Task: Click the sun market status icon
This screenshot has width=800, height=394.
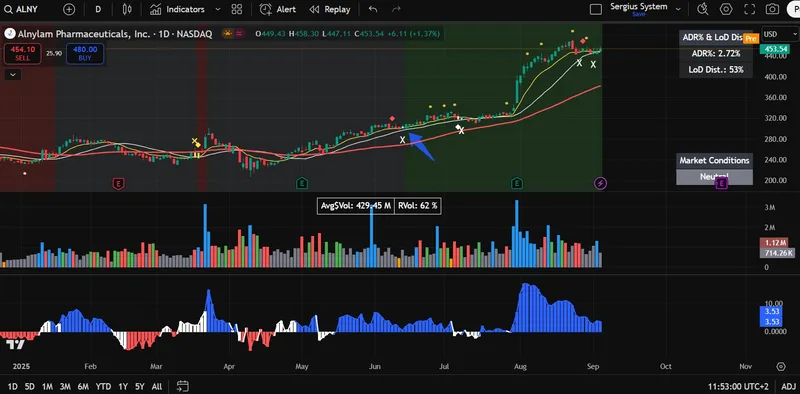Action: [x=227, y=34]
